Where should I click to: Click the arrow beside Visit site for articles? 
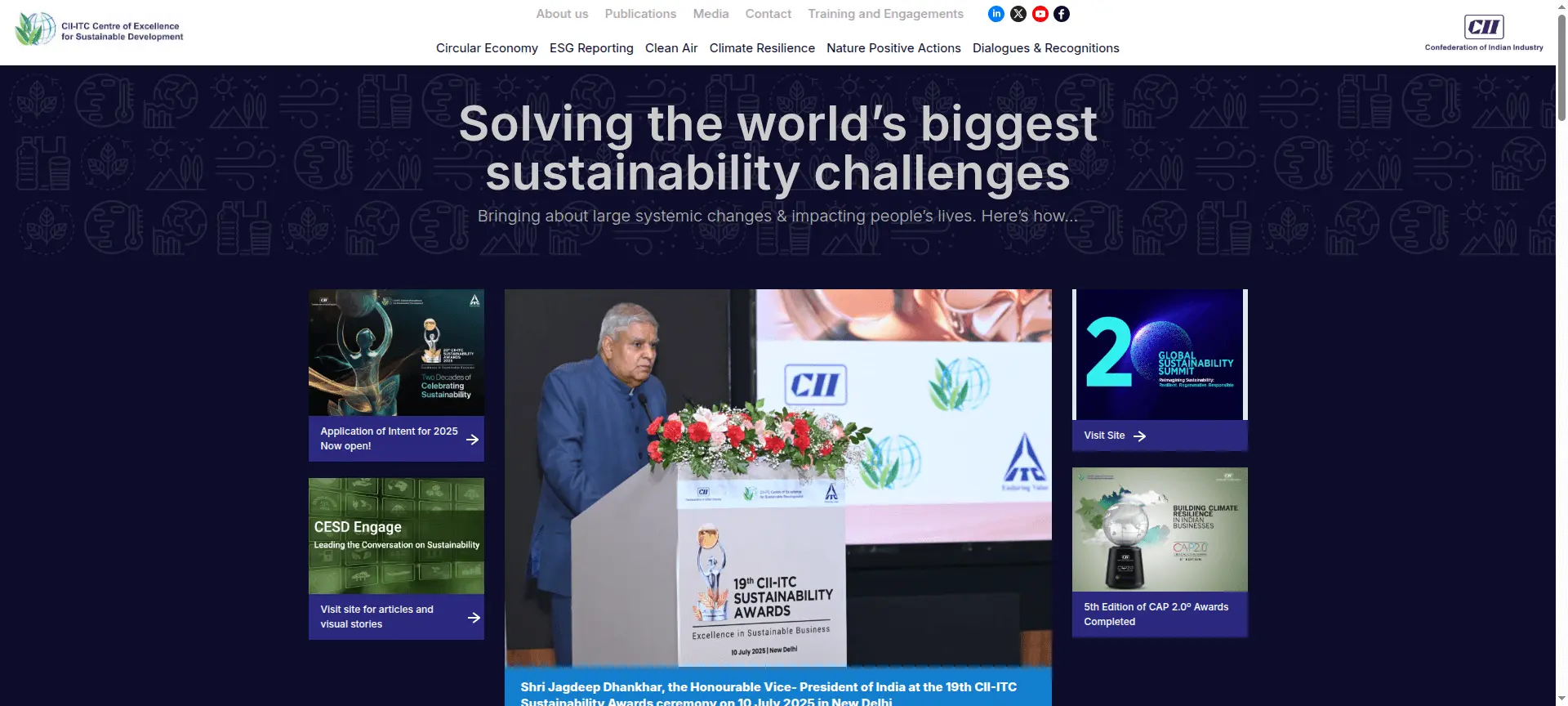[x=474, y=618]
